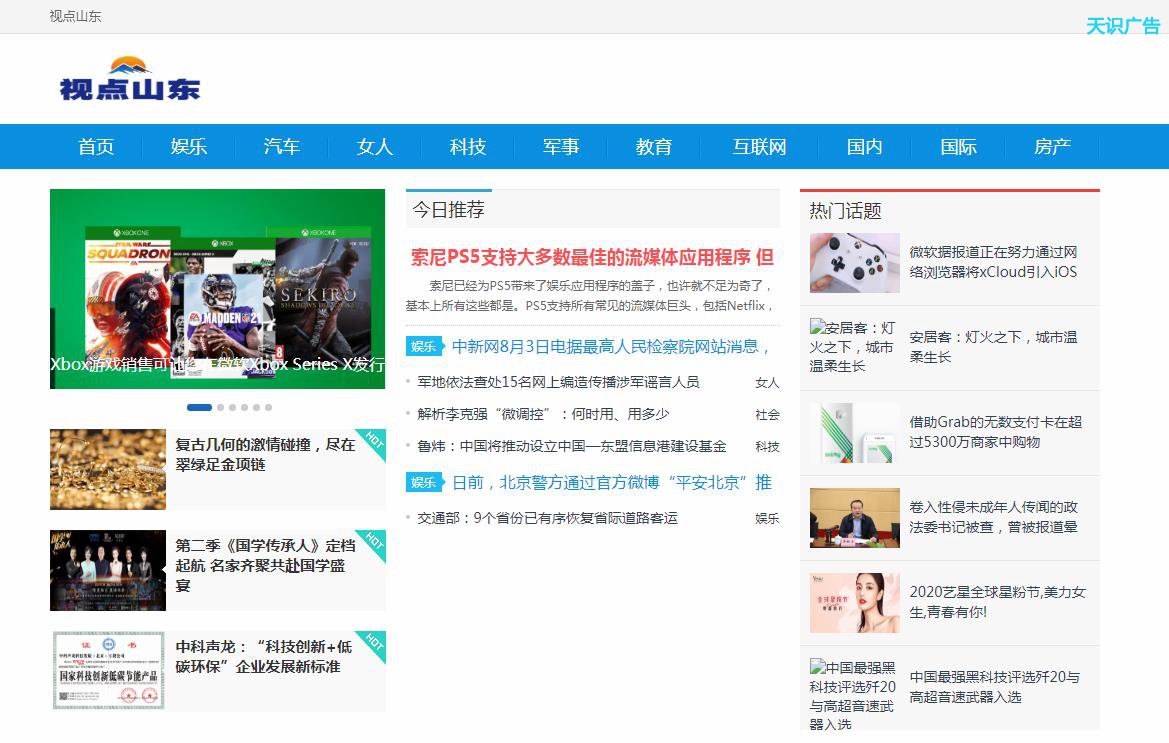Click the 热门话题 section heading

click(x=845, y=211)
